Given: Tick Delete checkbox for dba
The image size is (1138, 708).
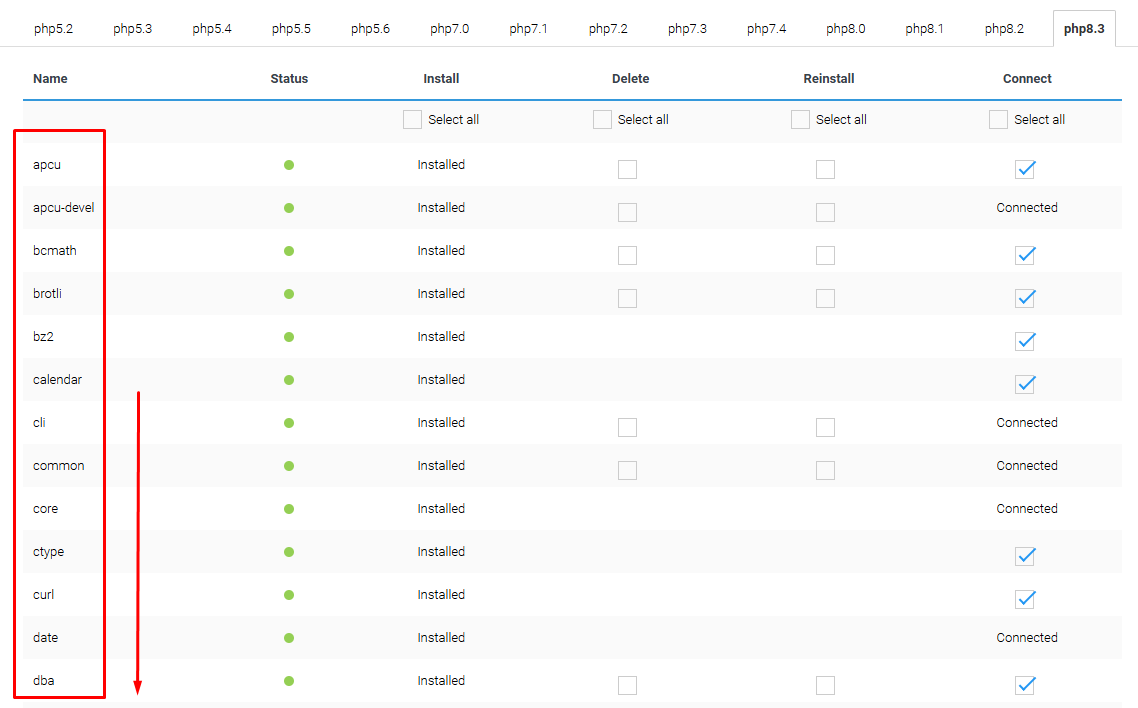Looking at the screenshot, I should pyautogui.click(x=627, y=686).
